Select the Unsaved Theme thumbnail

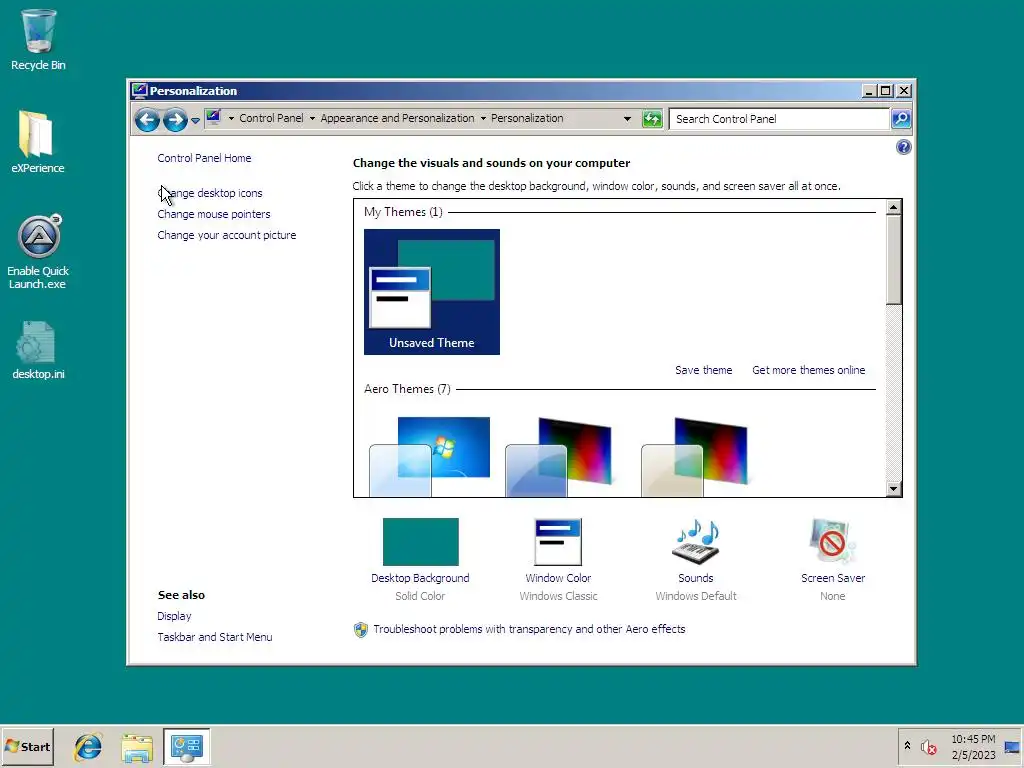432,292
